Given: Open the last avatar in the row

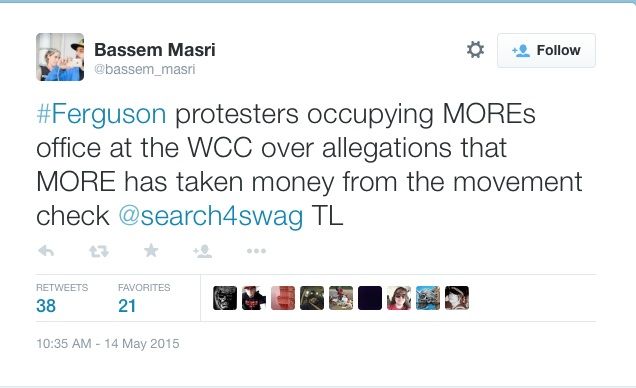Looking at the screenshot, I should pos(457,298).
